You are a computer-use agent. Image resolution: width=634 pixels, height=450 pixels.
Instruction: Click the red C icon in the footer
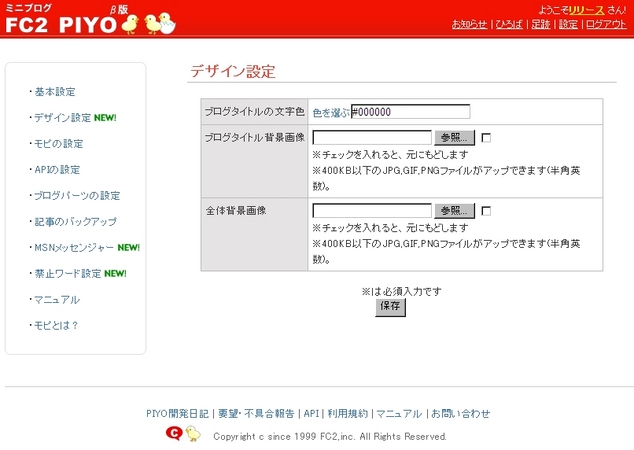174,433
